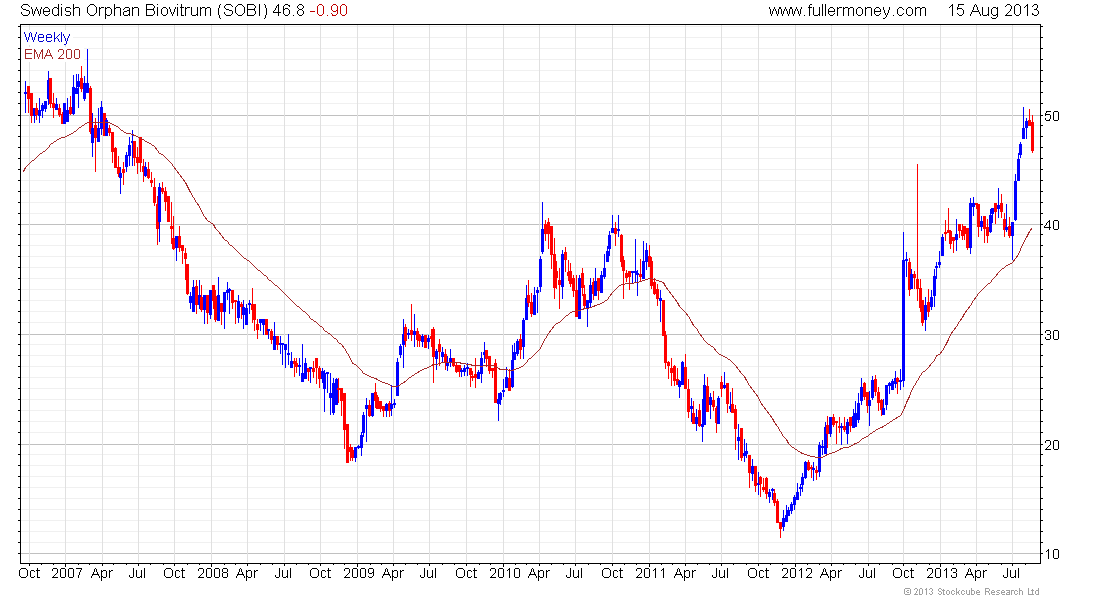Click the last price value '46.8'
This screenshot has width=1100, height=600.
click(x=289, y=11)
